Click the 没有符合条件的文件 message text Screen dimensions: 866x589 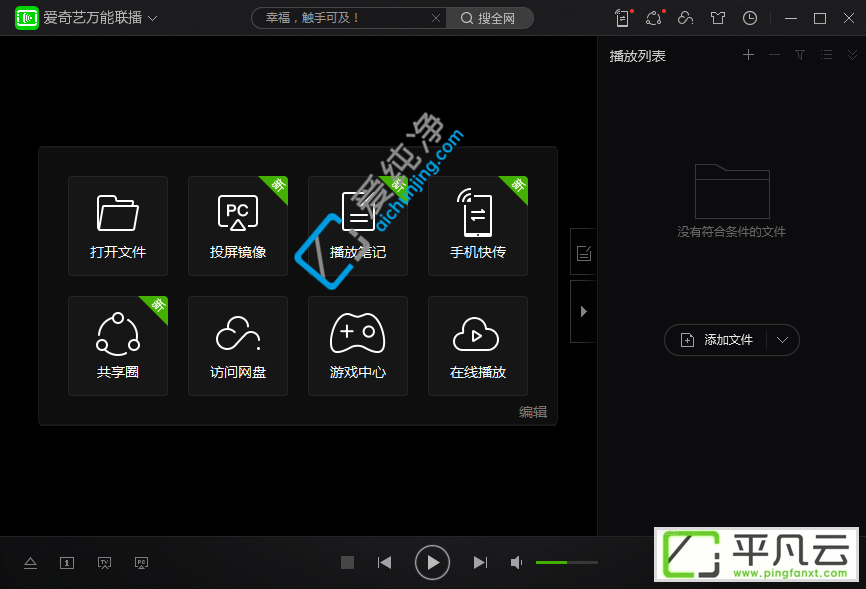coord(731,232)
